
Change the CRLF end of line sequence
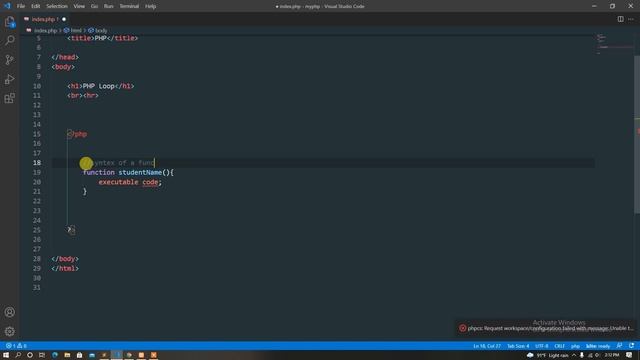pyautogui.click(x=559, y=346)
